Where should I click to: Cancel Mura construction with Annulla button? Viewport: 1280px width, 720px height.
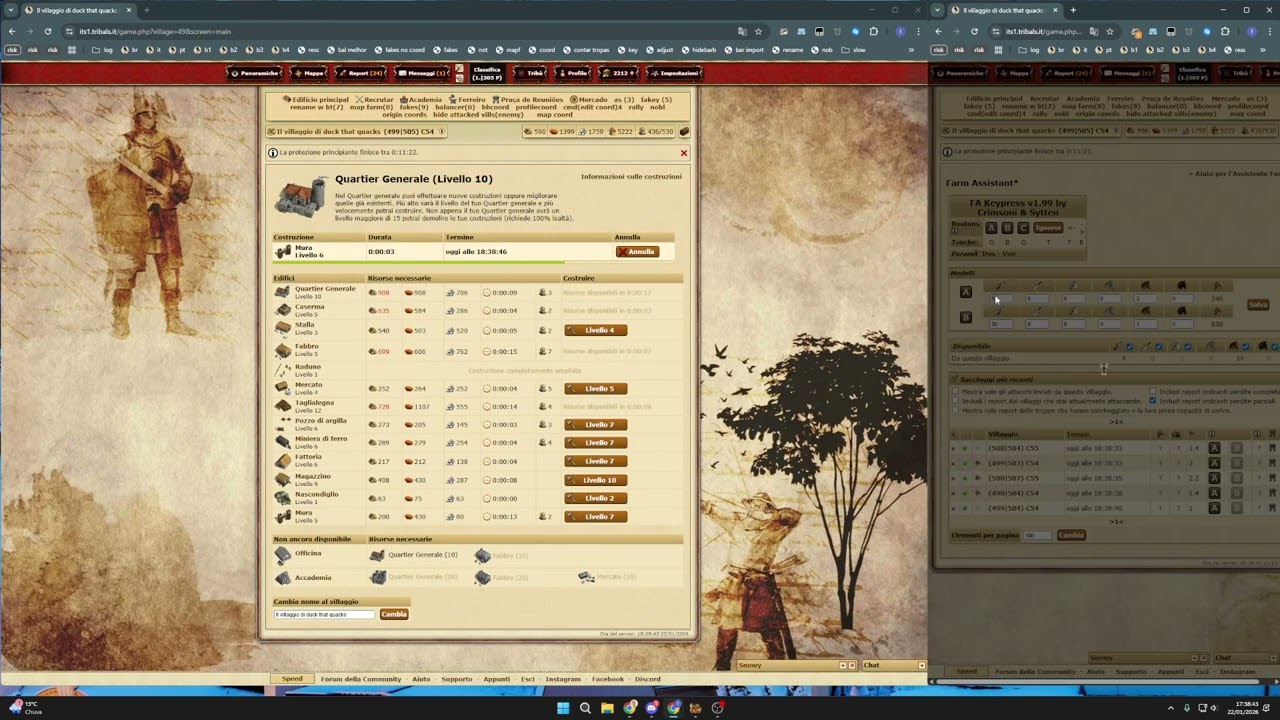(x=637, y=252)
